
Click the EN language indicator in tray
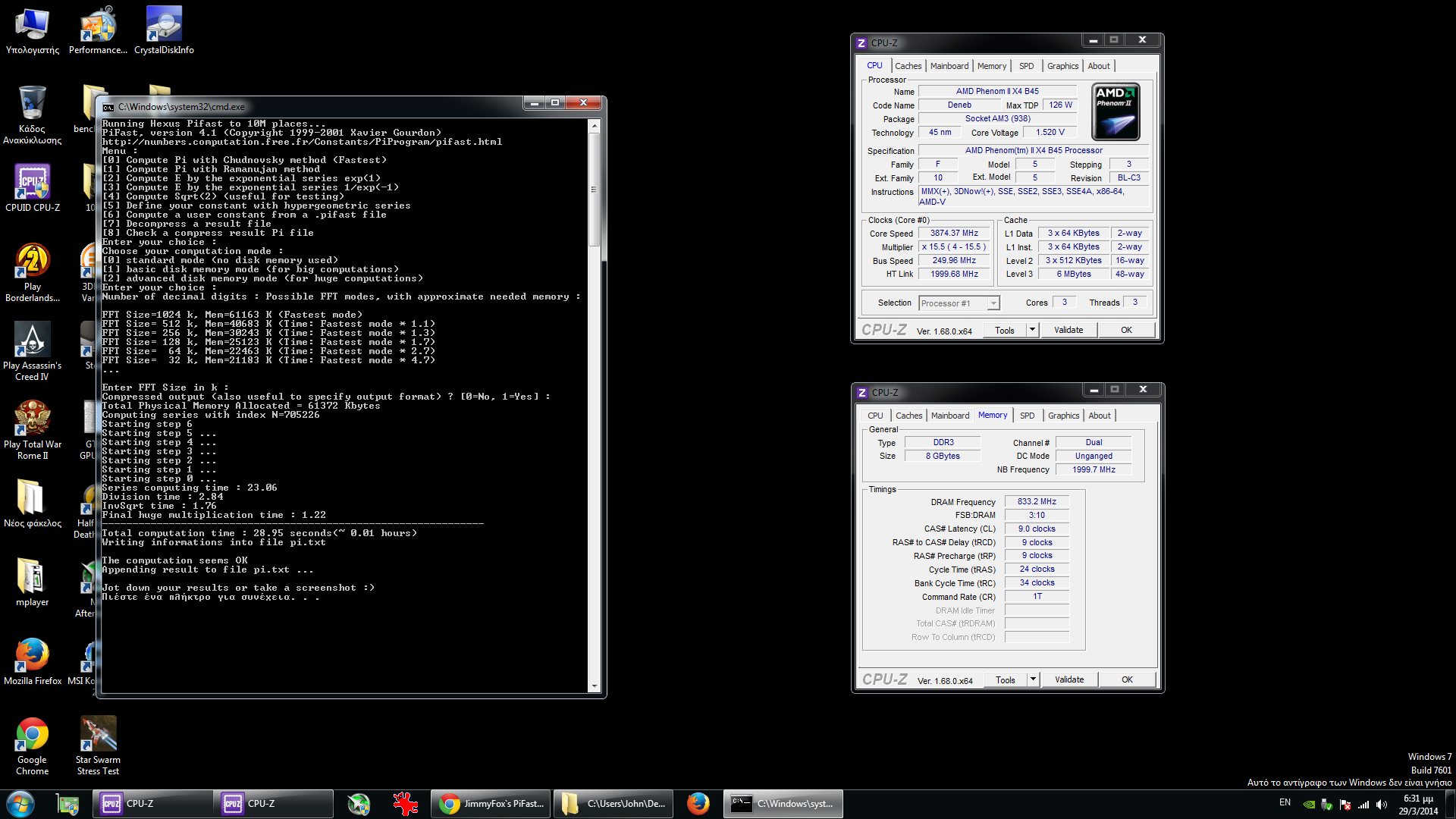tap(1285, 802)
